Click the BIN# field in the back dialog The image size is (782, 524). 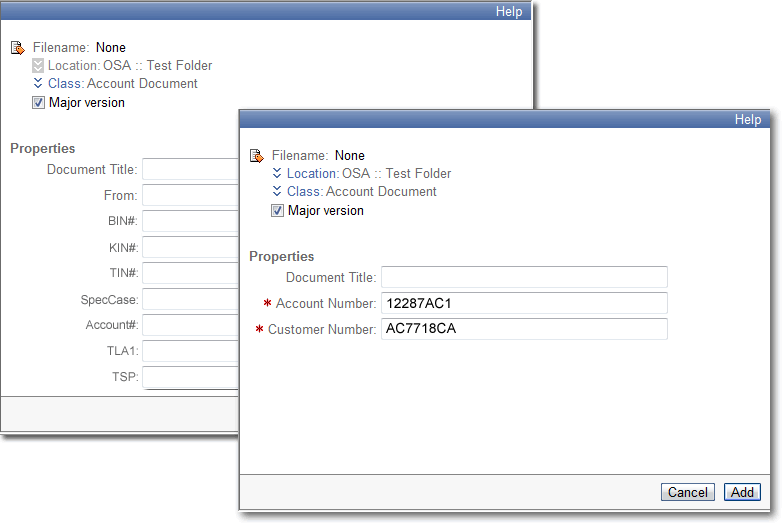point(191,221)
